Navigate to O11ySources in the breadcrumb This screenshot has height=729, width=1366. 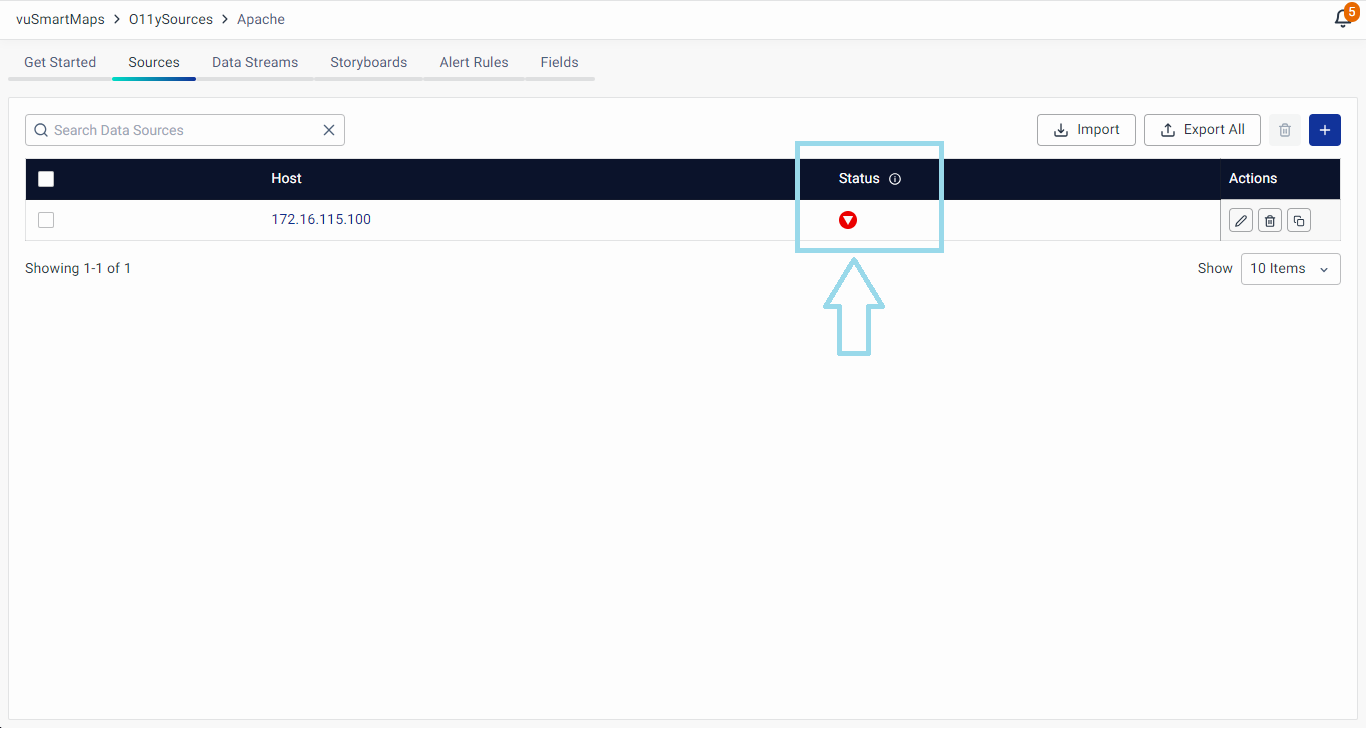[x=171, y=19]
